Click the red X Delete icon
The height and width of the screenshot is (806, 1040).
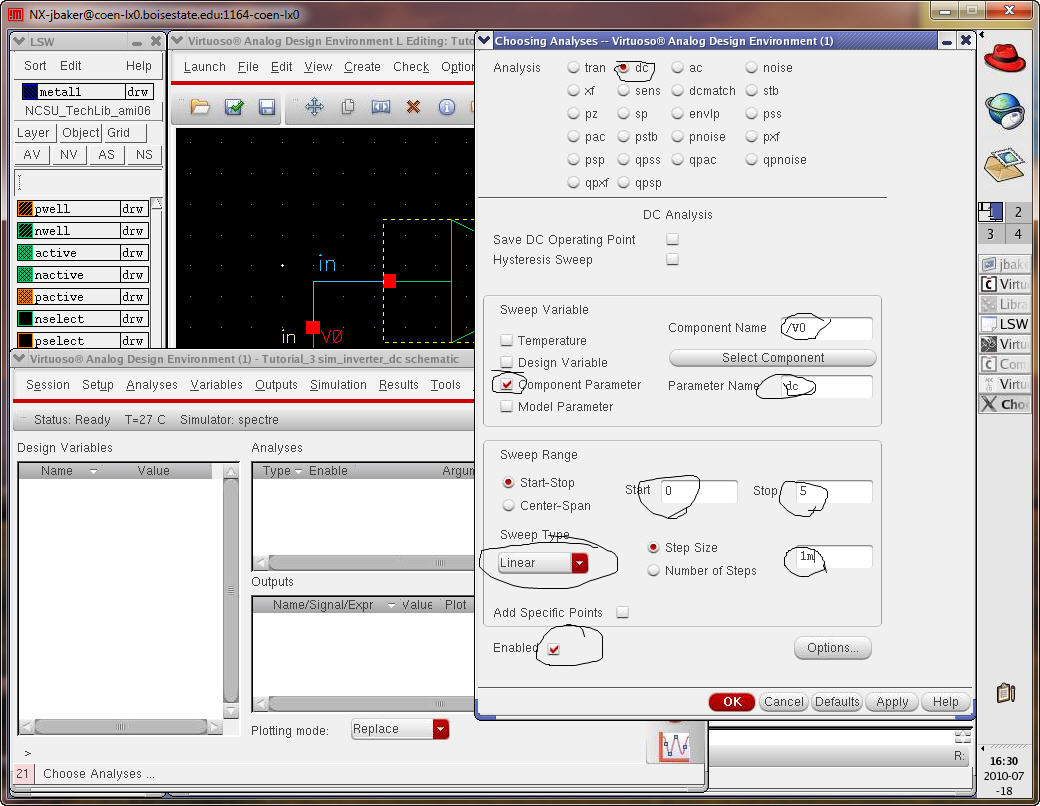click(413, 107)
